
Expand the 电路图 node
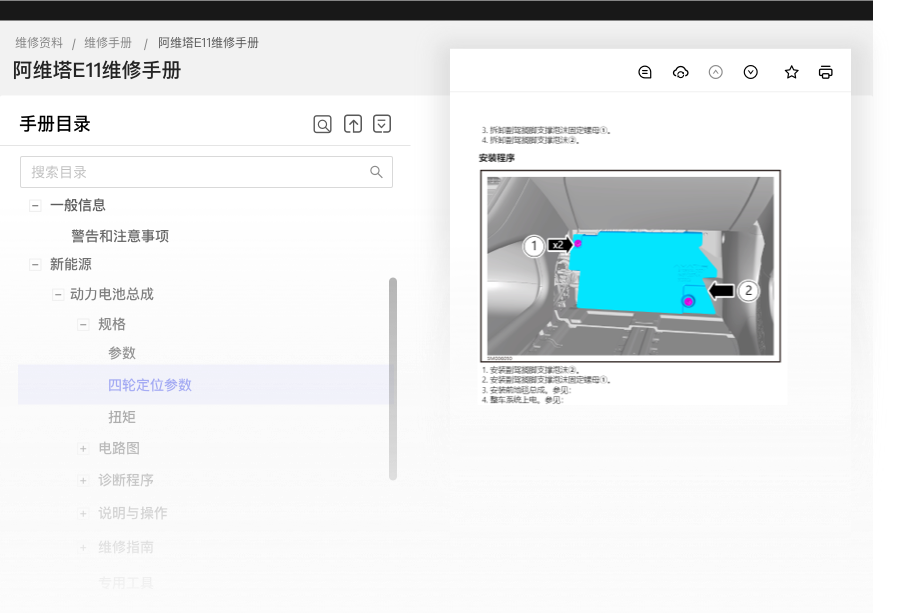pos(83,449)
